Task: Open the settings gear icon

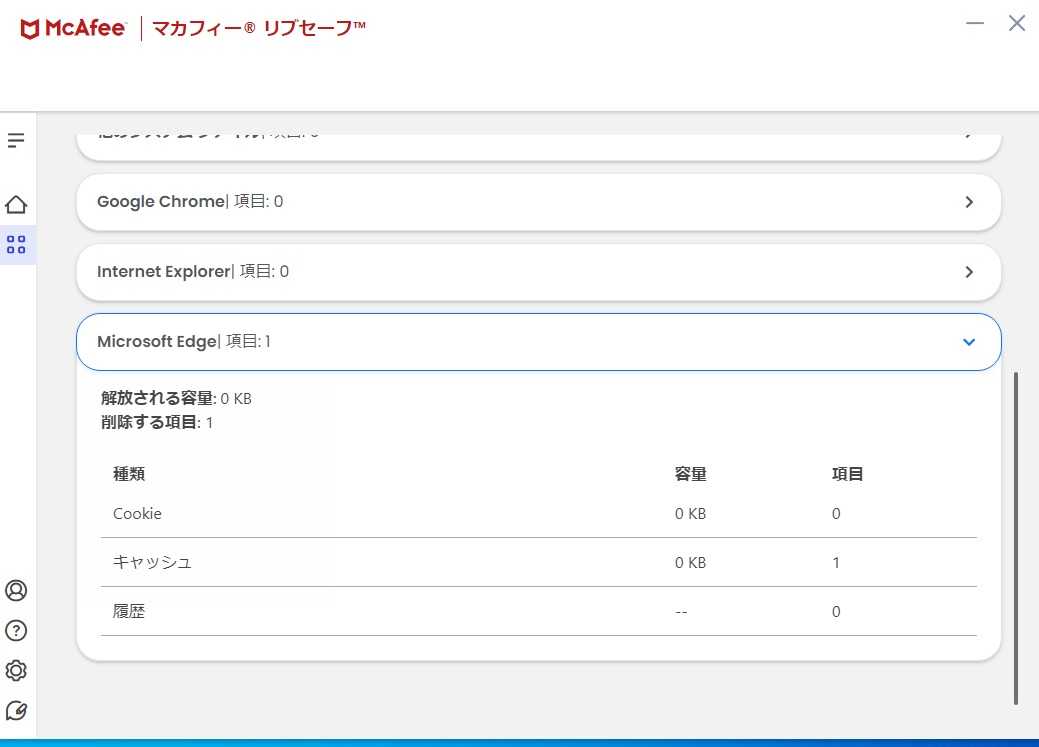Action: tap(16, 670)
